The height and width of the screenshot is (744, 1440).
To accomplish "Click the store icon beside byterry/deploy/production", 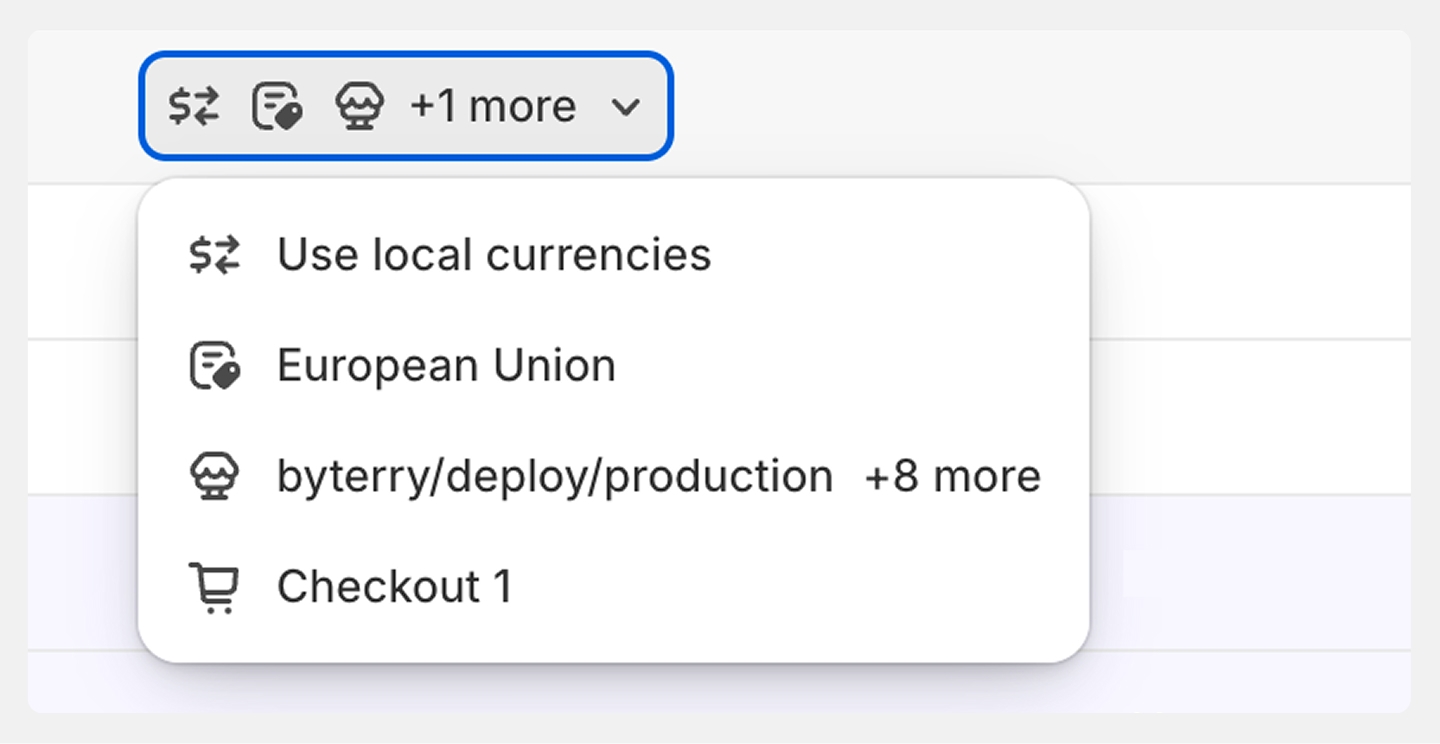I will (215, 476).
